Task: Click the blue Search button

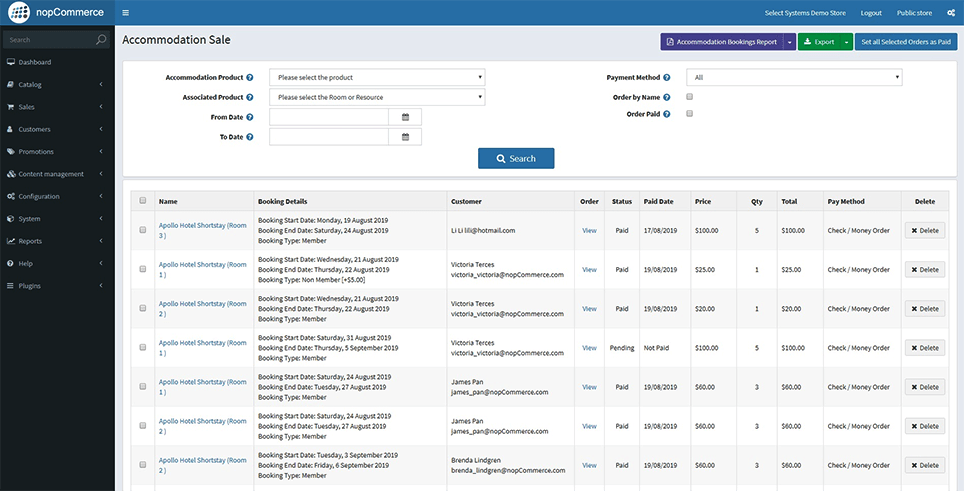Action: [516, 159]
